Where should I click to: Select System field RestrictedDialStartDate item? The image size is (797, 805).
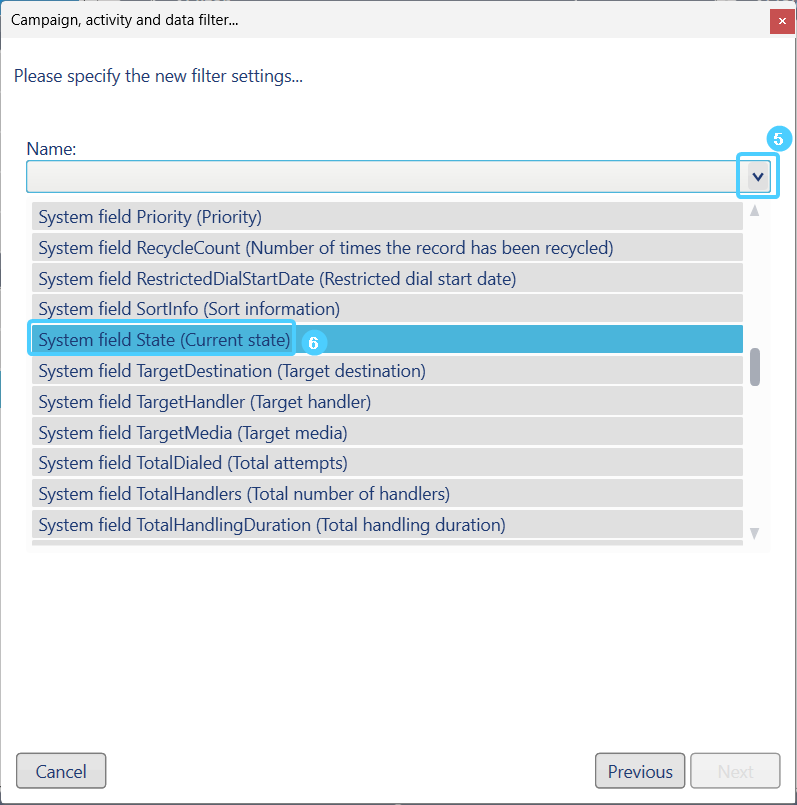click(x=277, y=279)
